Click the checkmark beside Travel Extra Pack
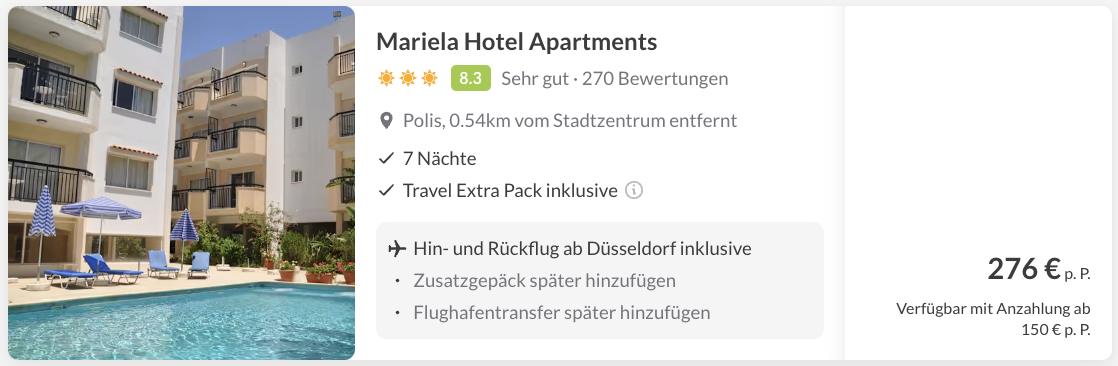The image size is (1118, 366). [x=386, y=190]
